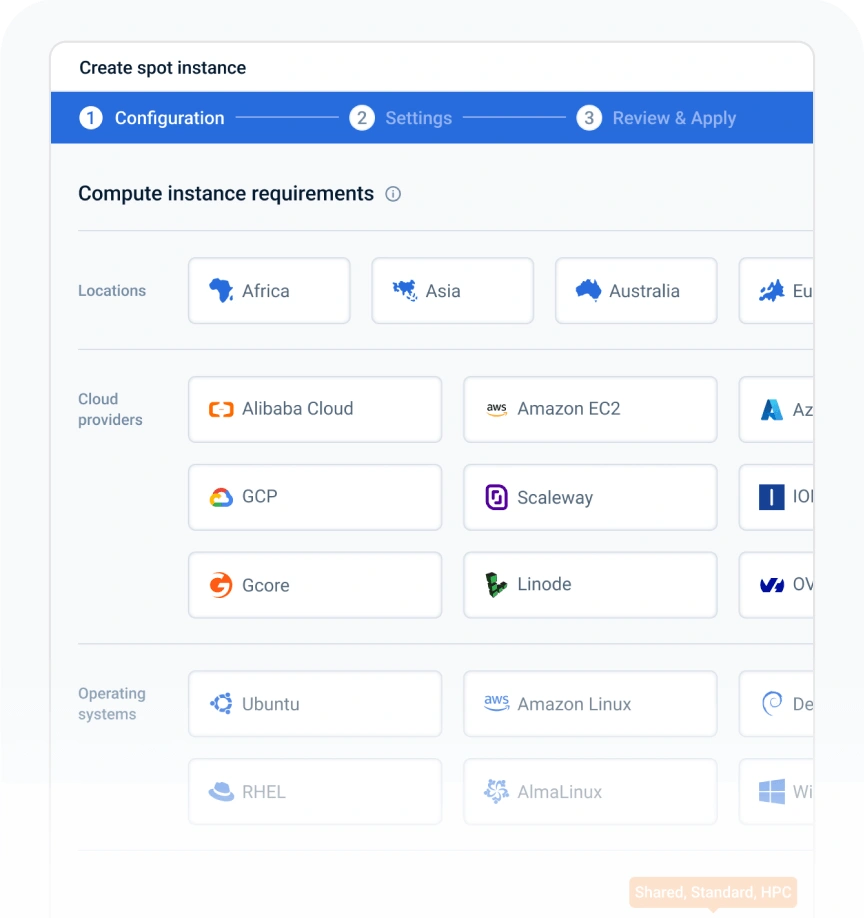
Task: Choose the Scaleway provider card
Action: coord(590,497)
